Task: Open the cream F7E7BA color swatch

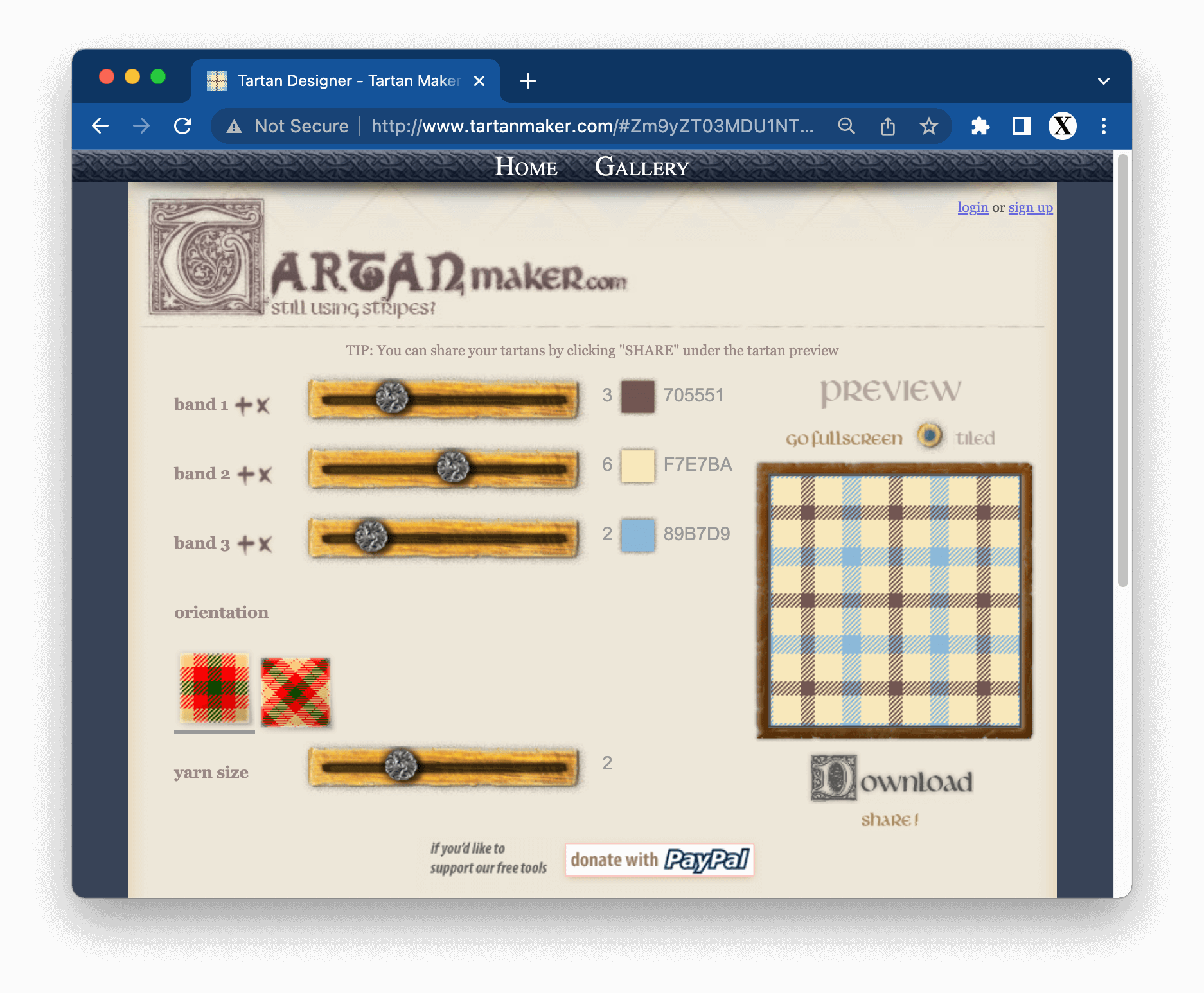Action: tap(637, 466)
